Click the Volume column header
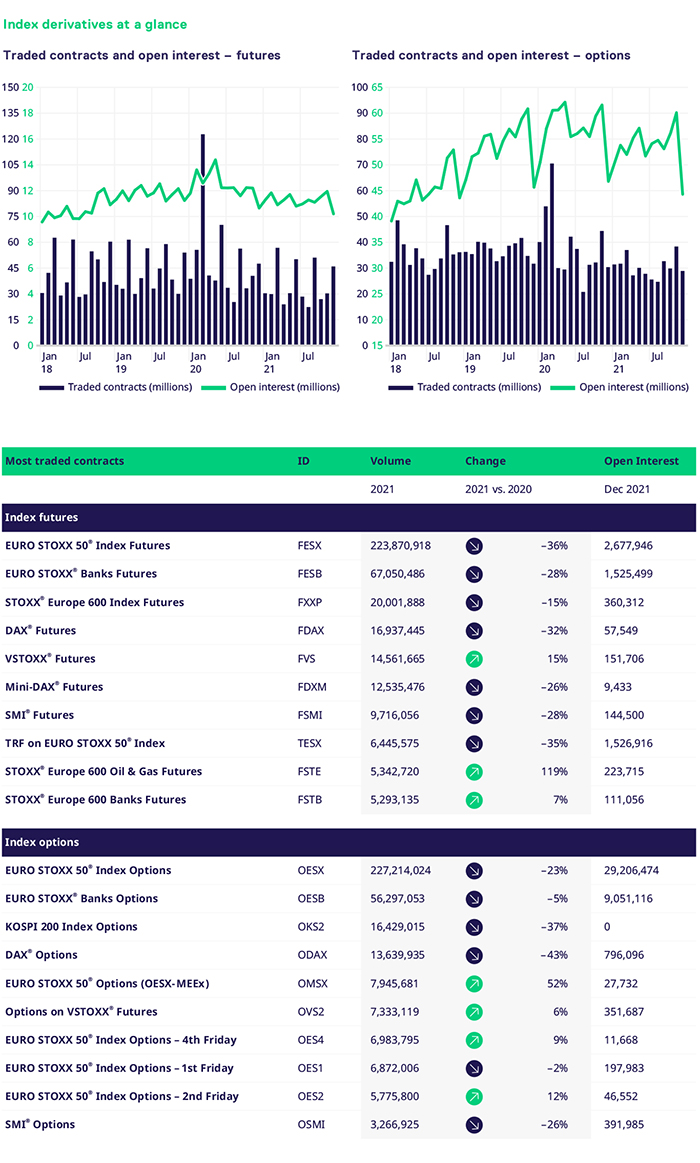 390,462
